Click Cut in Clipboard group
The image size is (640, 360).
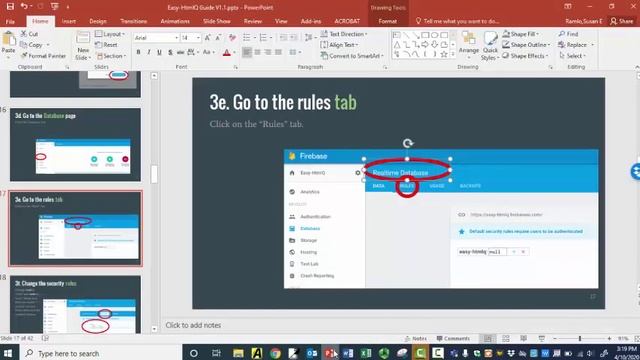click(30, 34)
